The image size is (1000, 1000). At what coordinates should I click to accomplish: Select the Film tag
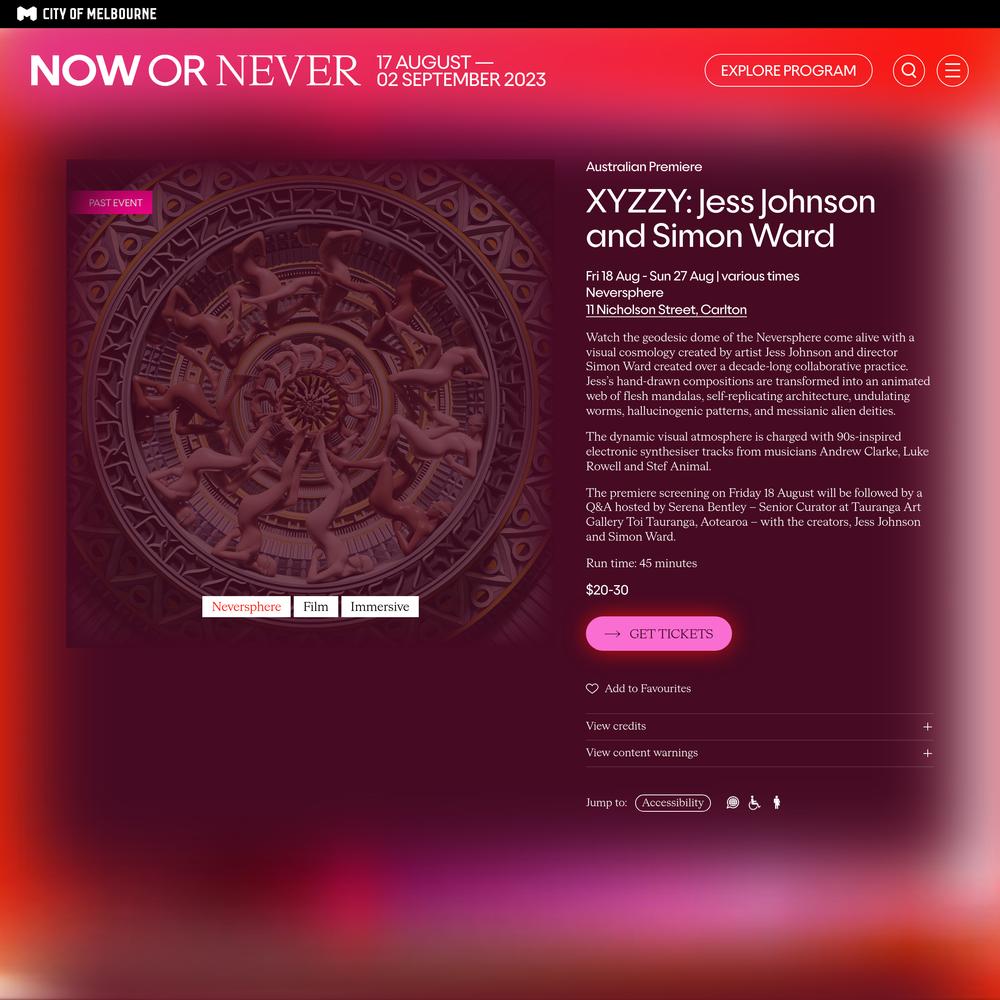pos(316,607)
